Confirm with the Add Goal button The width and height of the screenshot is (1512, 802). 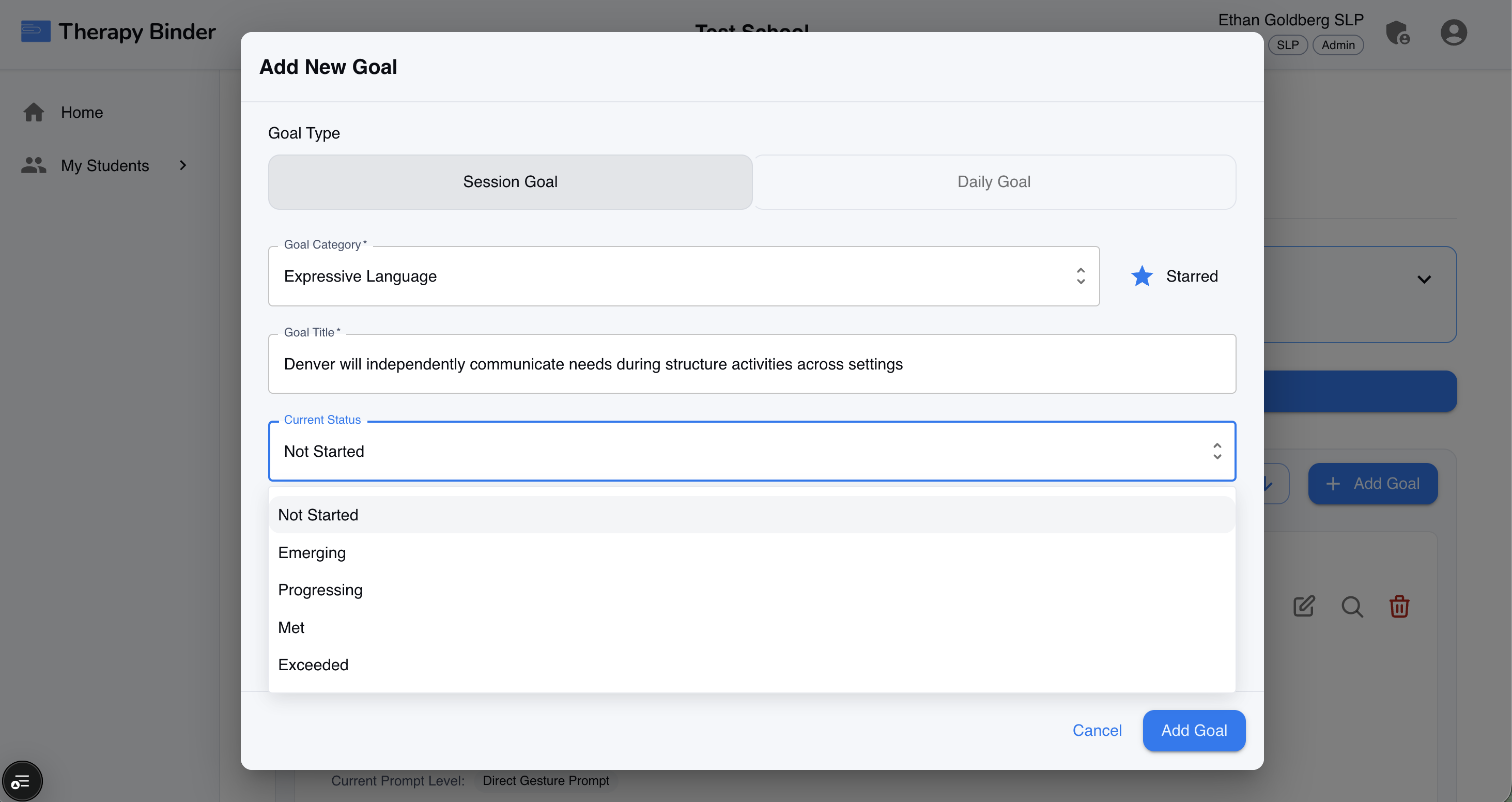point(1194,730)
